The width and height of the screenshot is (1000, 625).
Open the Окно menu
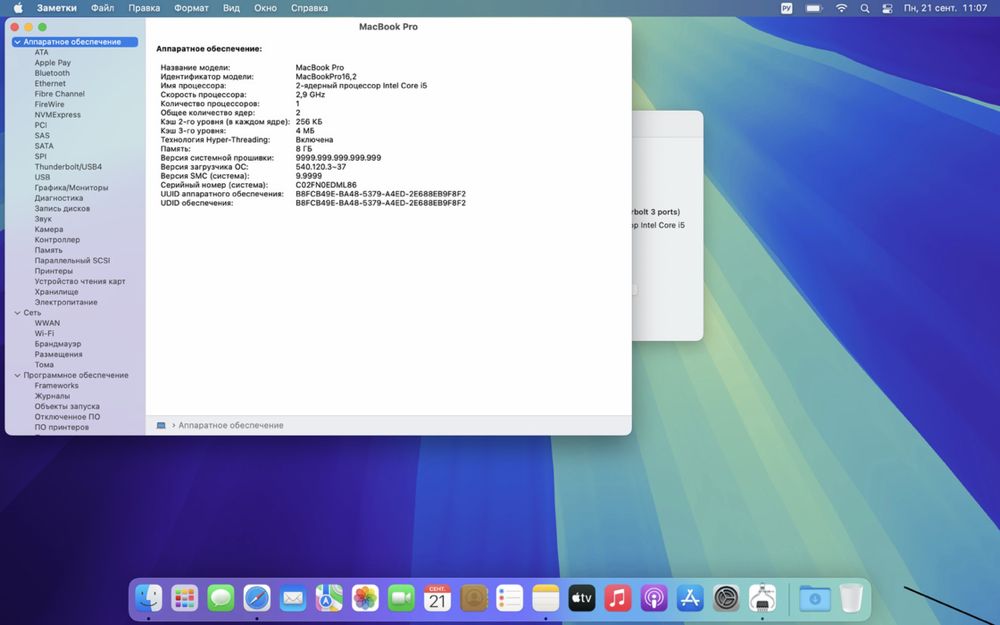point(265,8)
